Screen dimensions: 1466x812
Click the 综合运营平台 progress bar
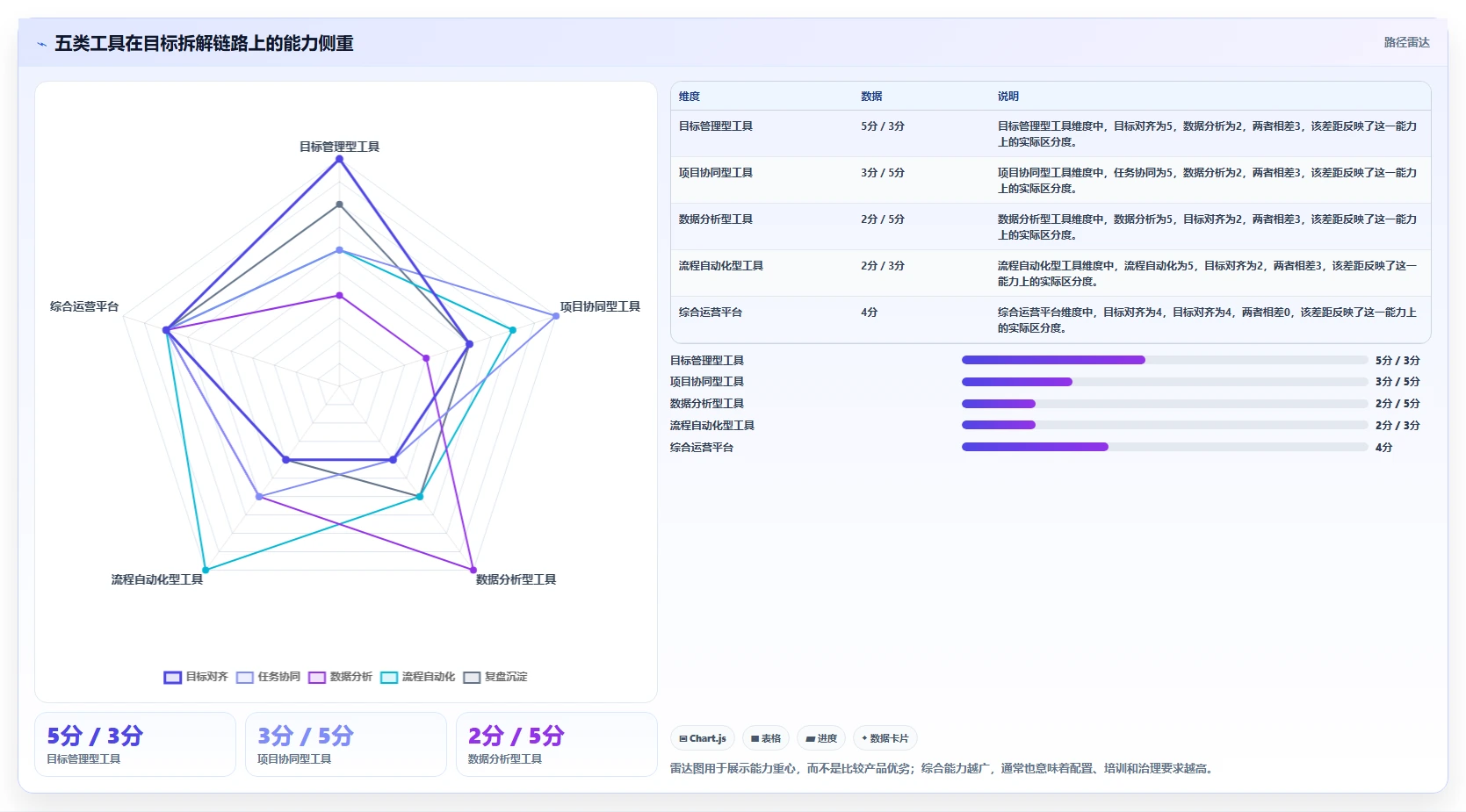click(x=1165, y=447)
